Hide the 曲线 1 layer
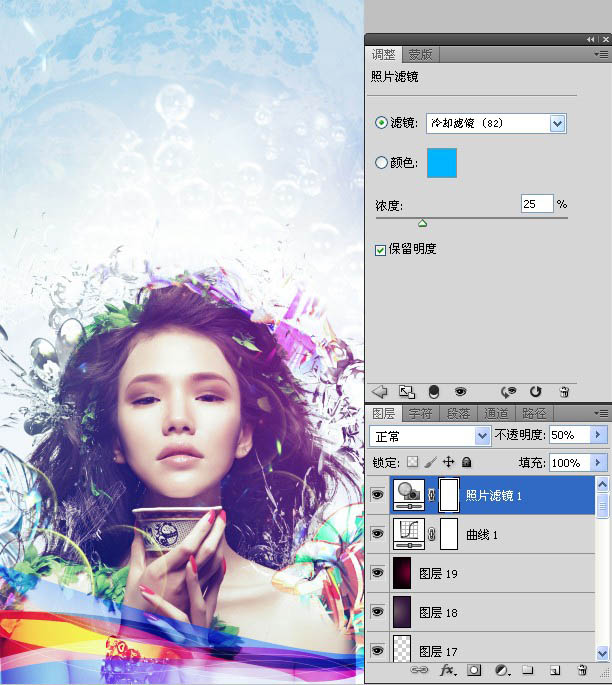 pyautogui.click(x=377, y=533)
